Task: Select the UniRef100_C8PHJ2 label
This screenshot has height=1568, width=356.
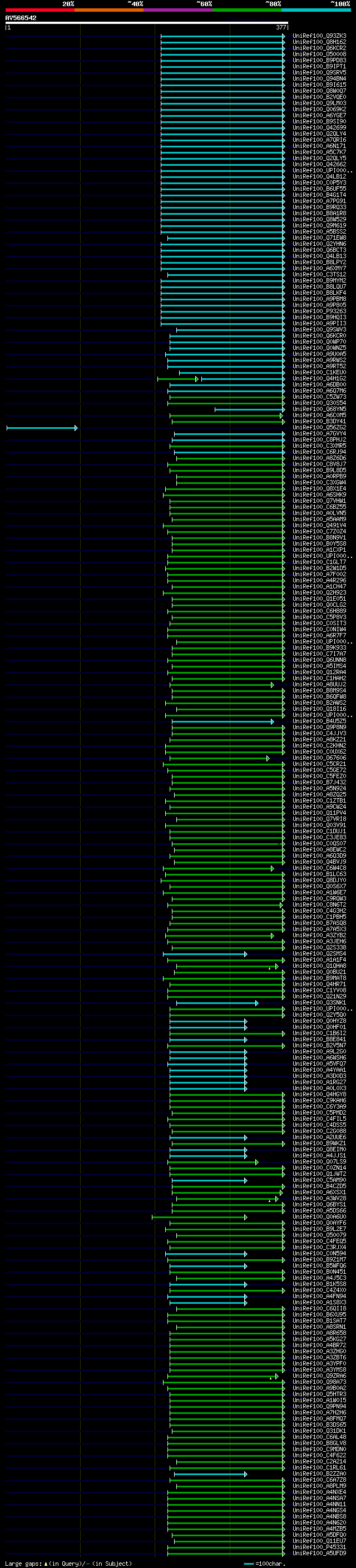Action: [x=319, y=440]
